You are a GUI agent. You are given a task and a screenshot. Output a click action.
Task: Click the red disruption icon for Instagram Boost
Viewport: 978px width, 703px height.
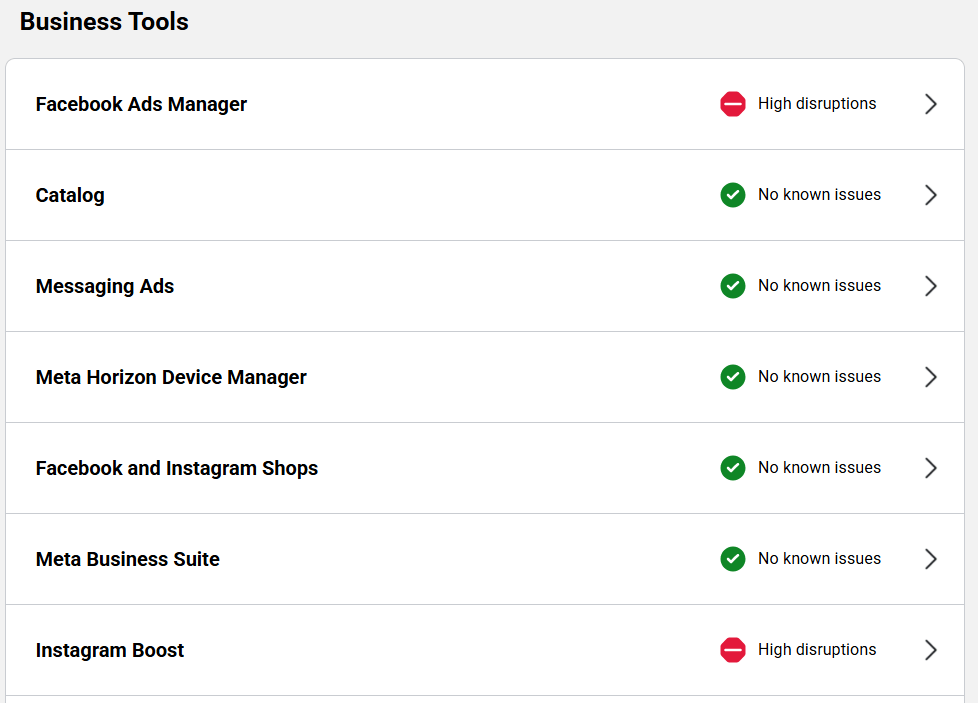click(x=733, y=650)
